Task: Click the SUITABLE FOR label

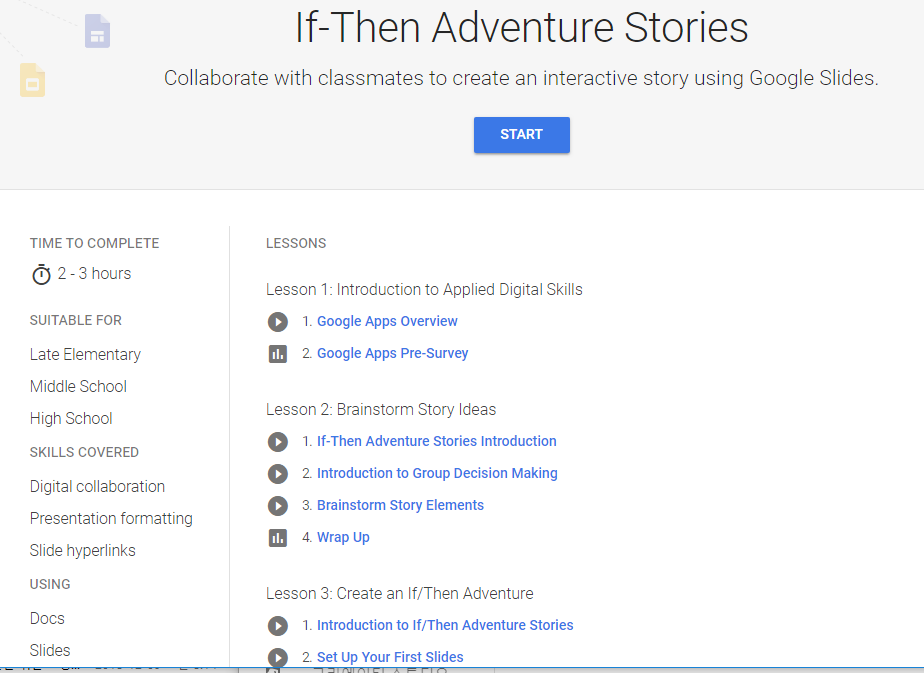Action: (x=76, y=320)
